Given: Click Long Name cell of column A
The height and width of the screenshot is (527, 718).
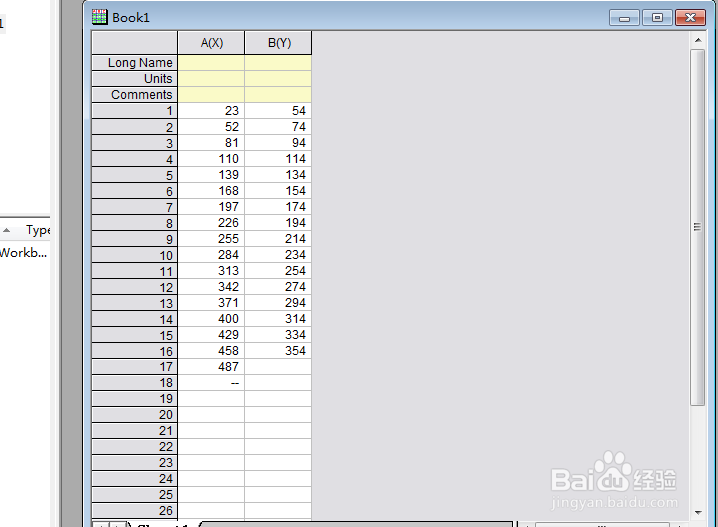Looking at the screenshot, I should pos(211,63).
